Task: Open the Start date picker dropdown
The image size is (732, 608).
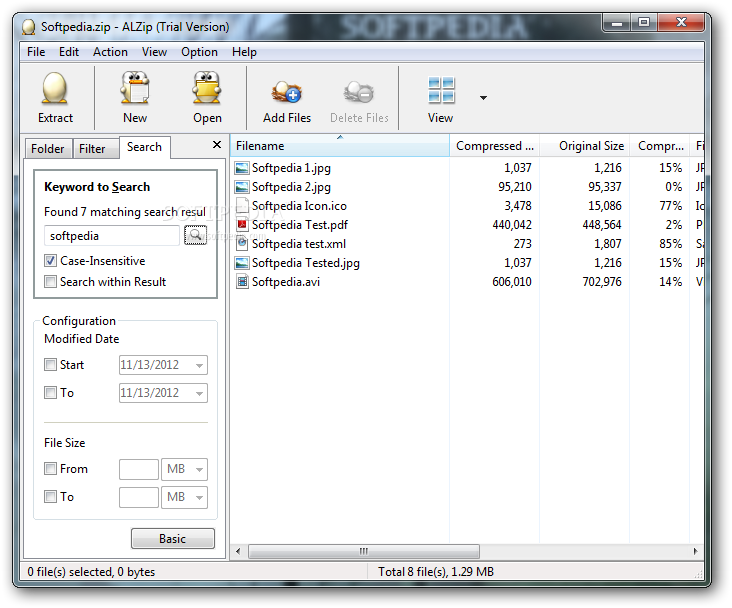Action: click(x=199, y=365)
